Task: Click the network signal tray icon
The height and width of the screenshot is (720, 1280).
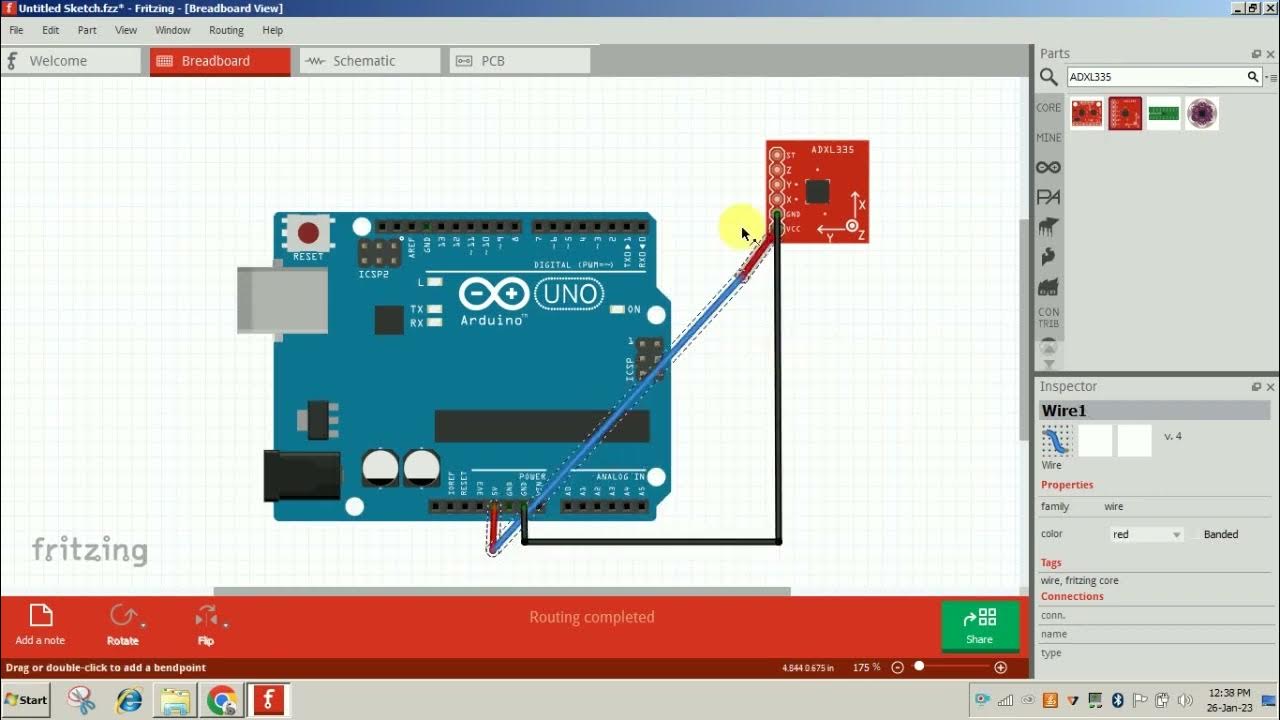Action: 1006,700
